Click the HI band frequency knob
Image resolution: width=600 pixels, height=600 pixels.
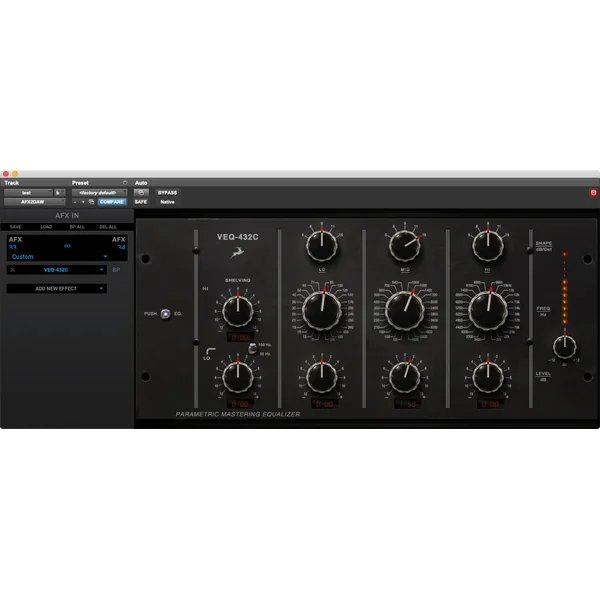pyautogui.click(x=488, y=310)
